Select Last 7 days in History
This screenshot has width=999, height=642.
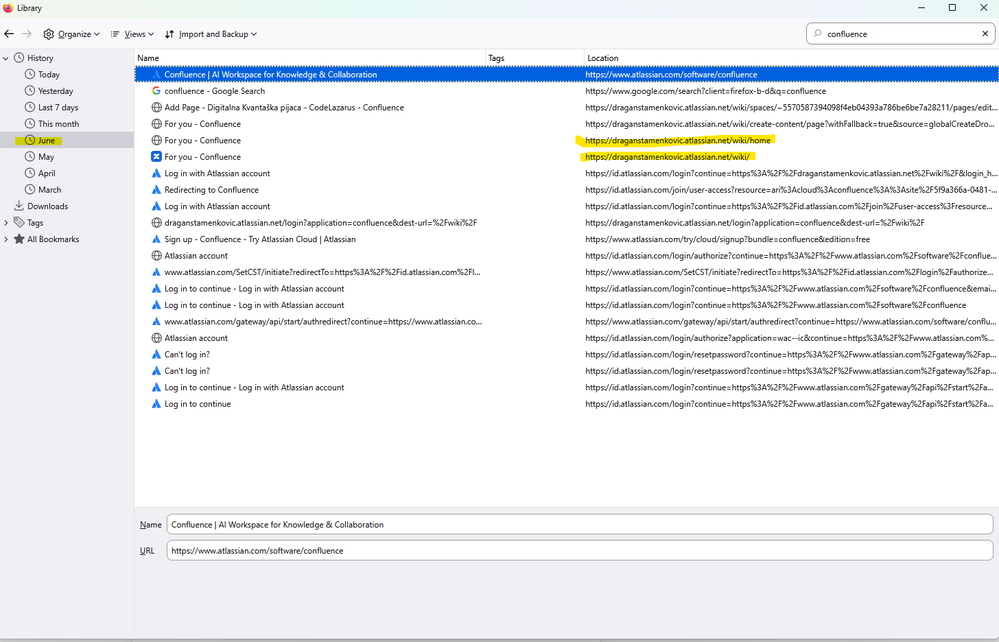58,108
